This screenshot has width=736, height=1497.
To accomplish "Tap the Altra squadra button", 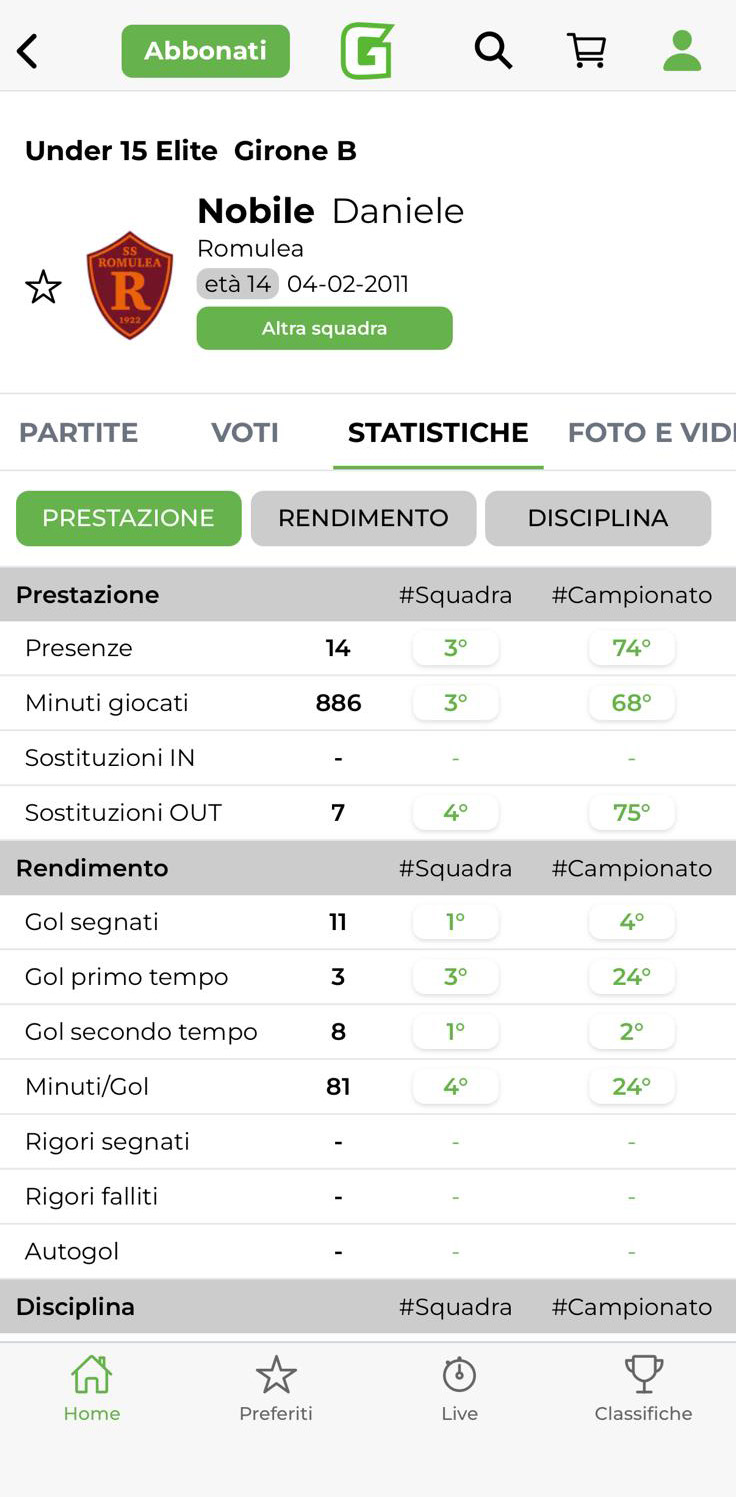I will pos(324,328).
